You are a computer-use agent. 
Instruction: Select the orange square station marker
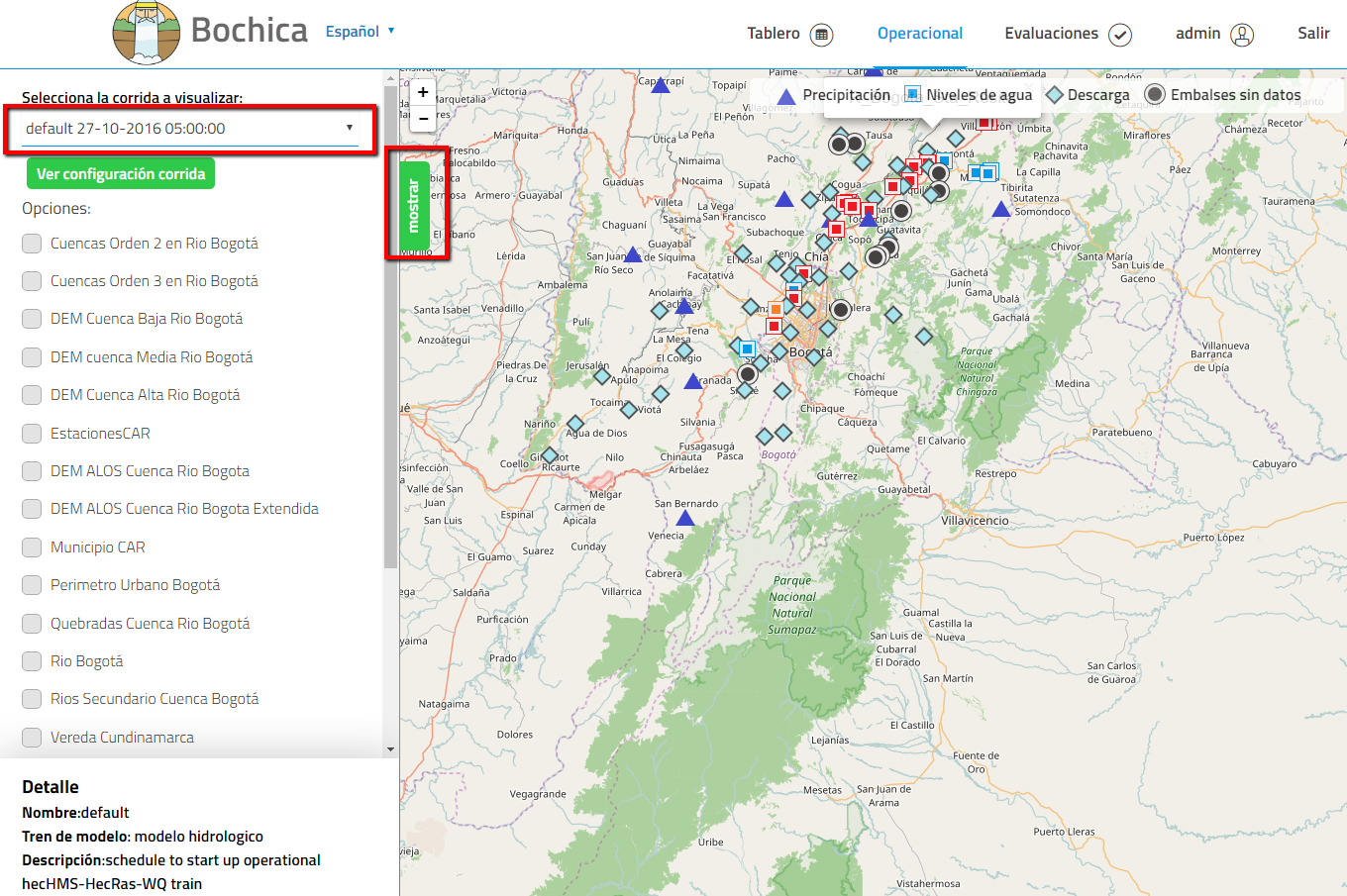click(776, 310)
